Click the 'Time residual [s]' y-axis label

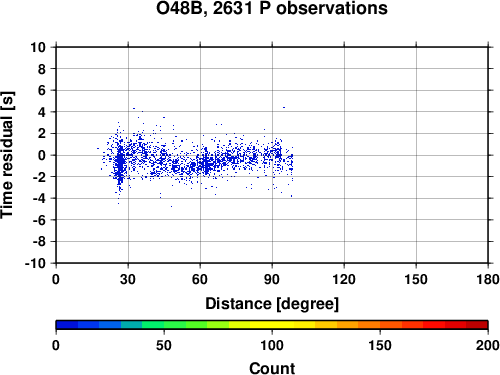pyautogui.click(x=7, y=155)
